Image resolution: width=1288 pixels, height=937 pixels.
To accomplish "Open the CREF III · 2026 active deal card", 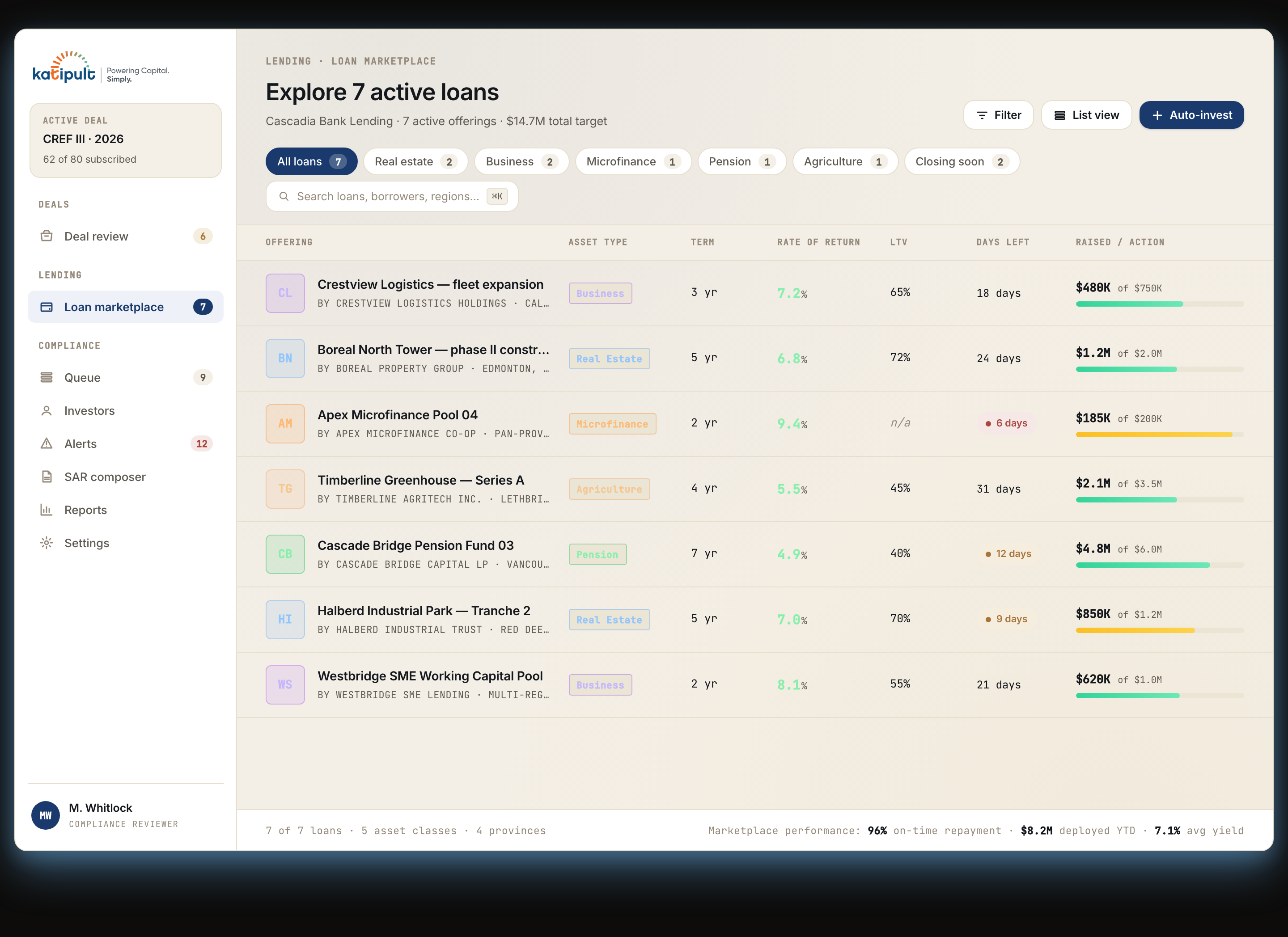I will pos(126,140).
